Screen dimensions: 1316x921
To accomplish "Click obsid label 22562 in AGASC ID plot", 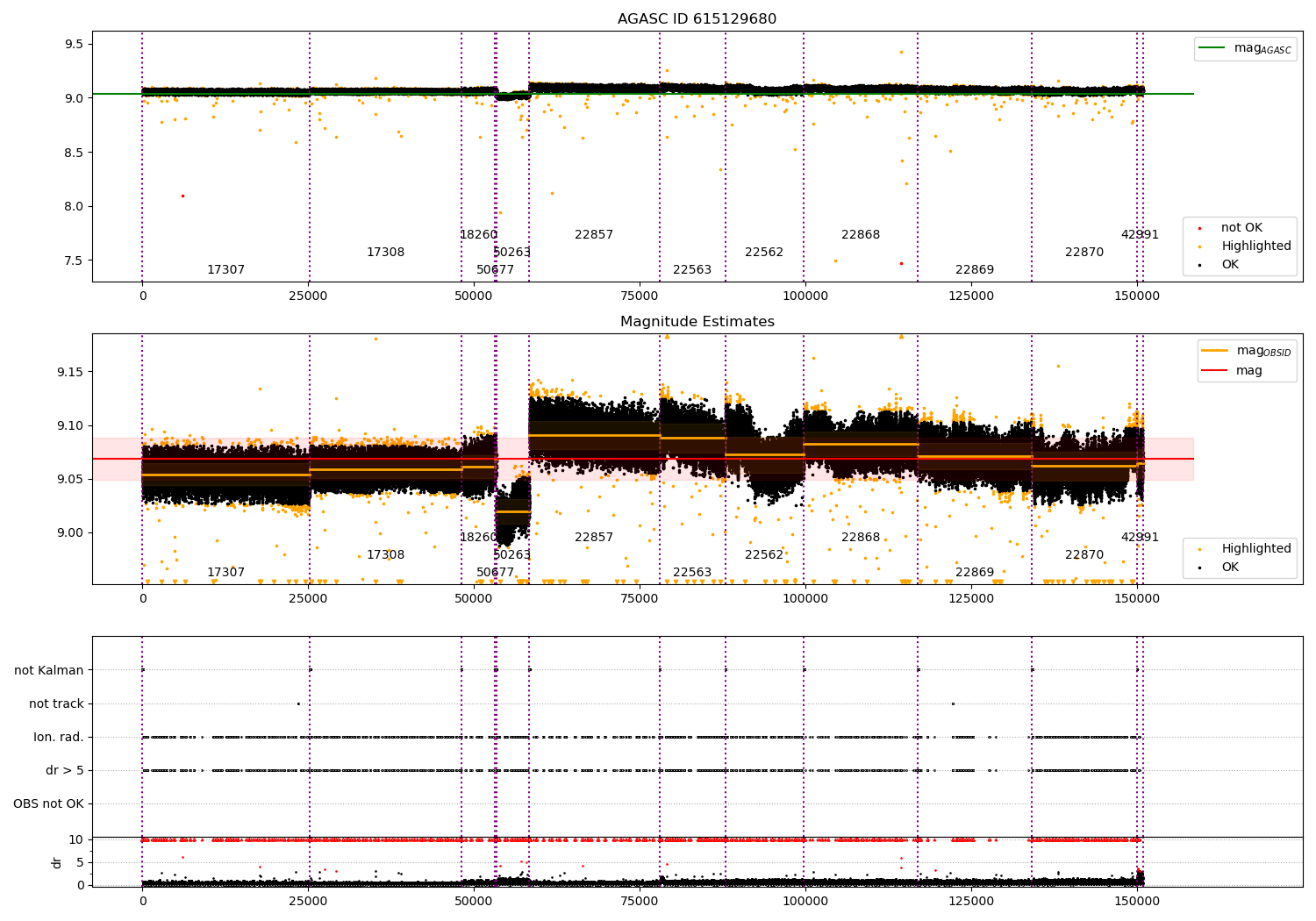I will pyautogui.click(x=764, y=253).
